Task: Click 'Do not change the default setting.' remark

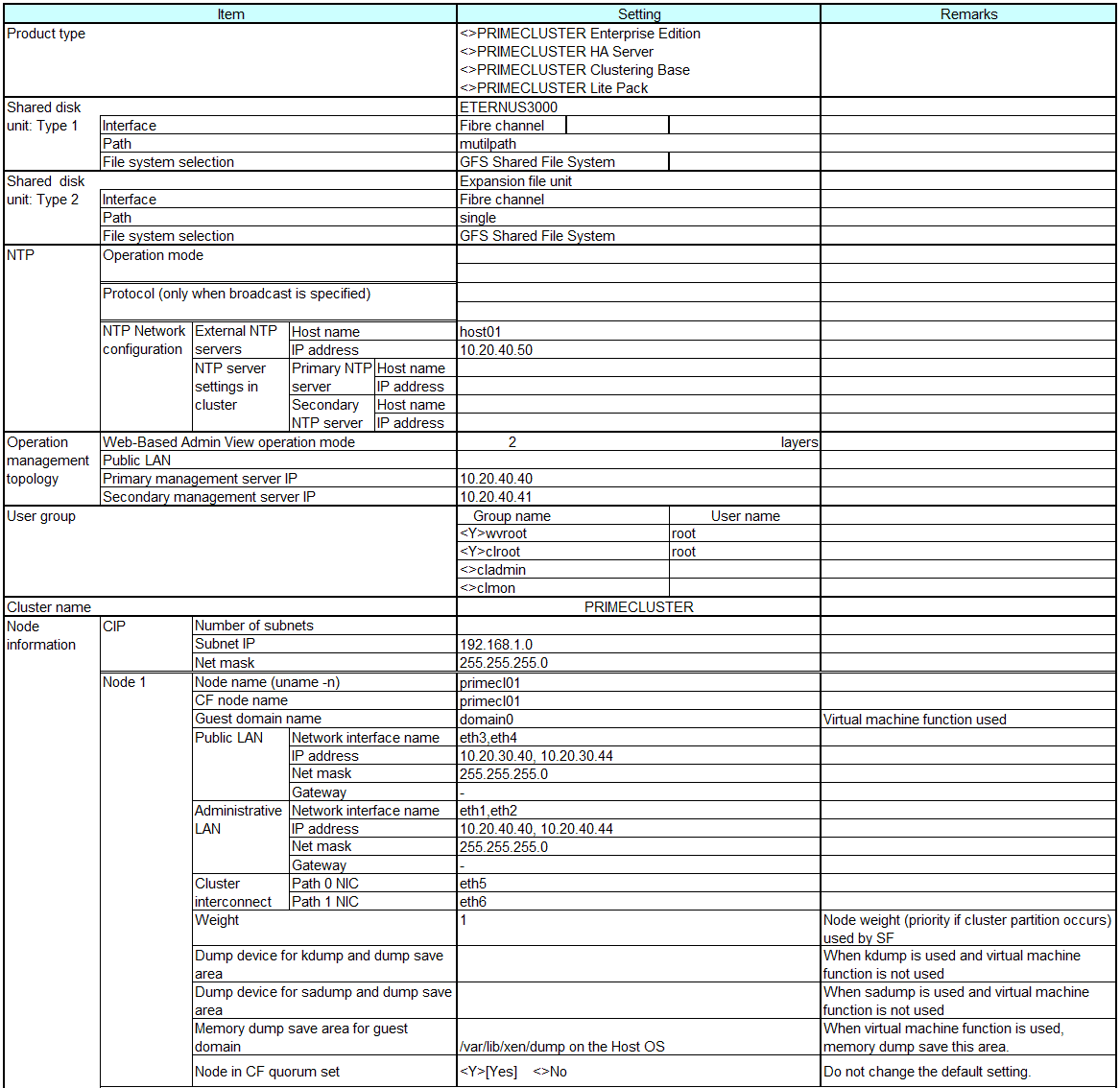Action: point(926,1072)
